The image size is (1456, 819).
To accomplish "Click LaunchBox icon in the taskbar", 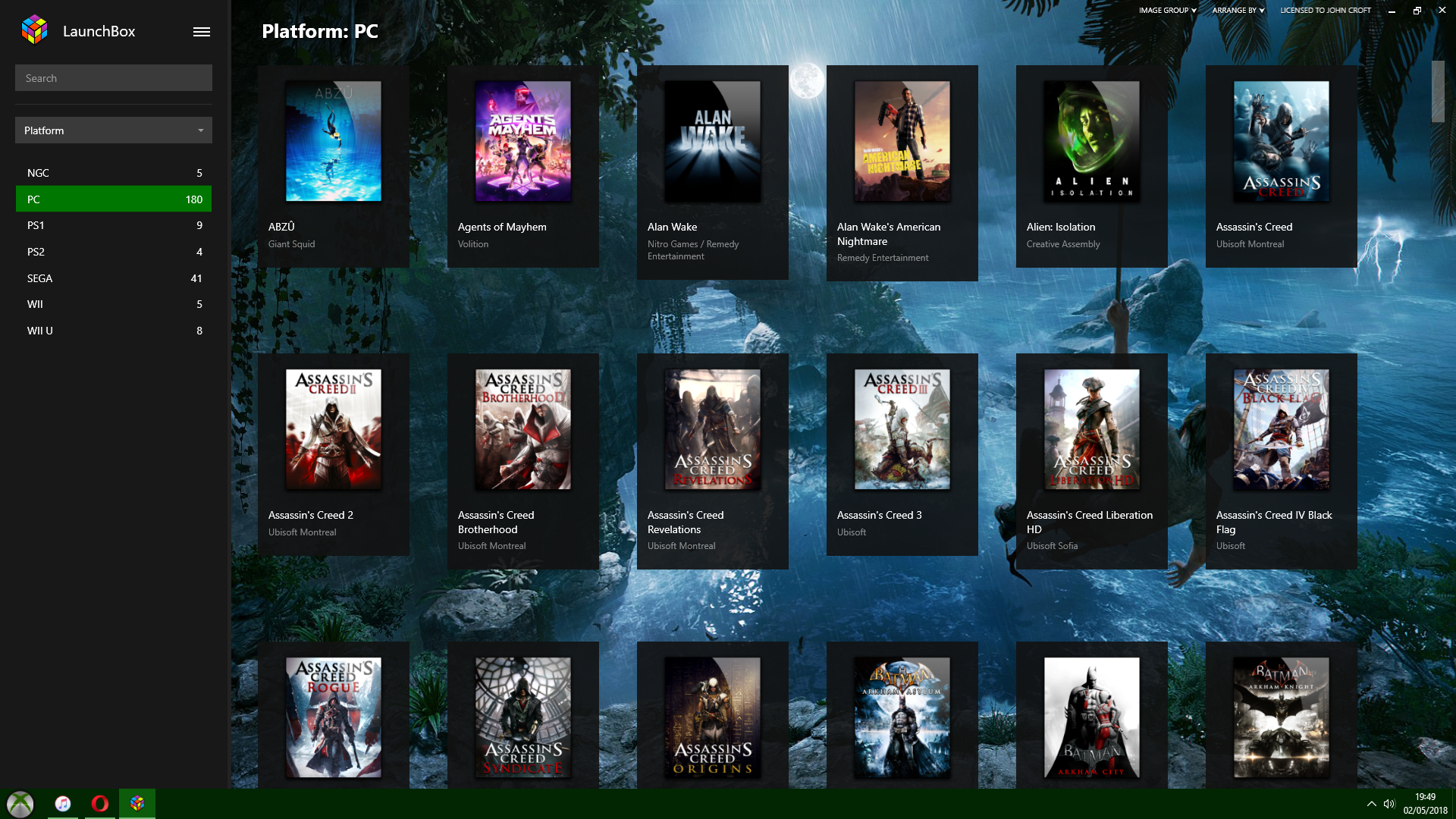I will point(137,804).
